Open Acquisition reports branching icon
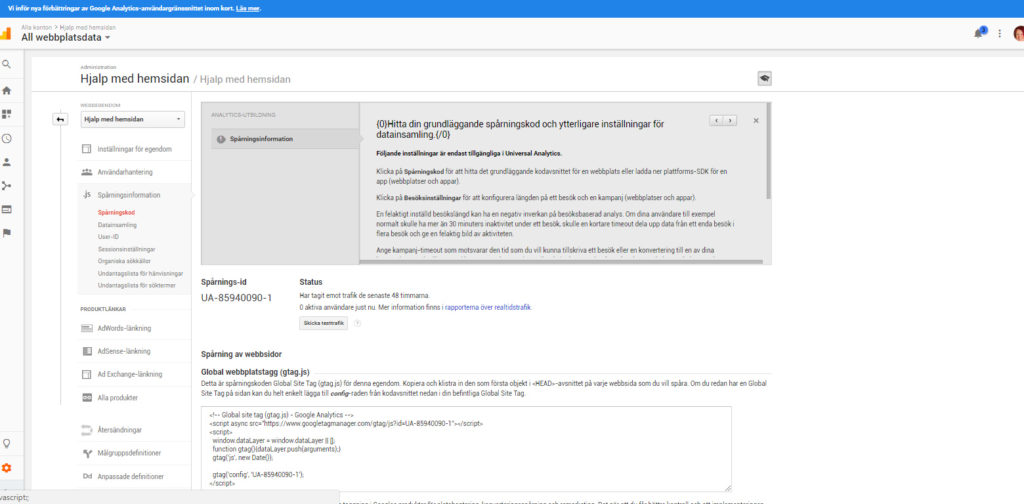Viewport: 1024px width, 504px height. pos(7,185)
